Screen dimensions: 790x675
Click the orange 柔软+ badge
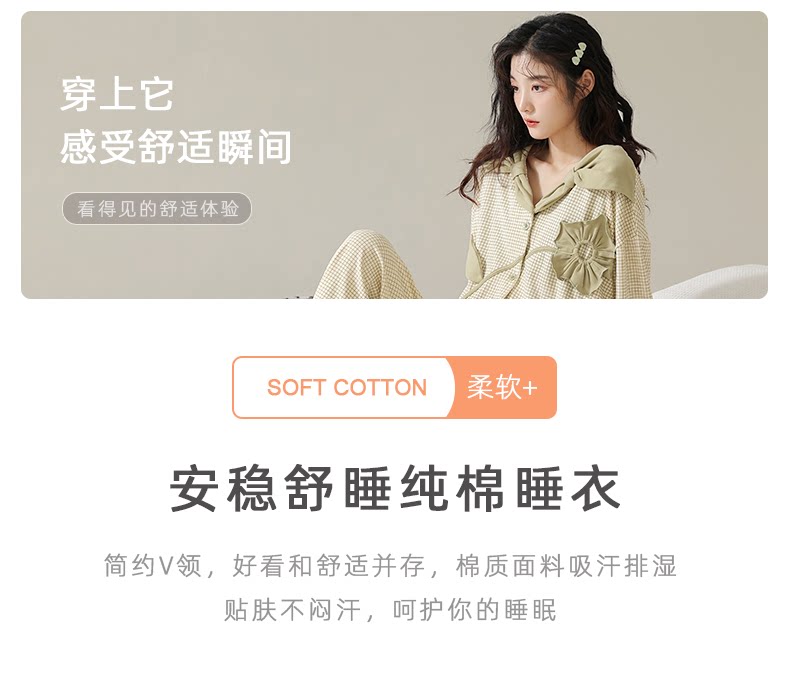pos(502,387)
